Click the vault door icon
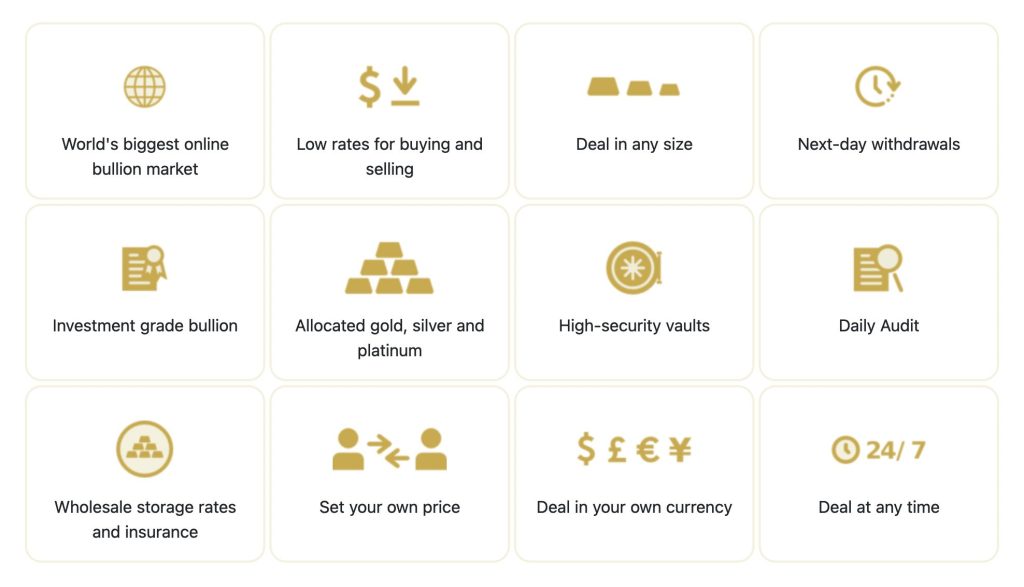 tap(634, 268)
